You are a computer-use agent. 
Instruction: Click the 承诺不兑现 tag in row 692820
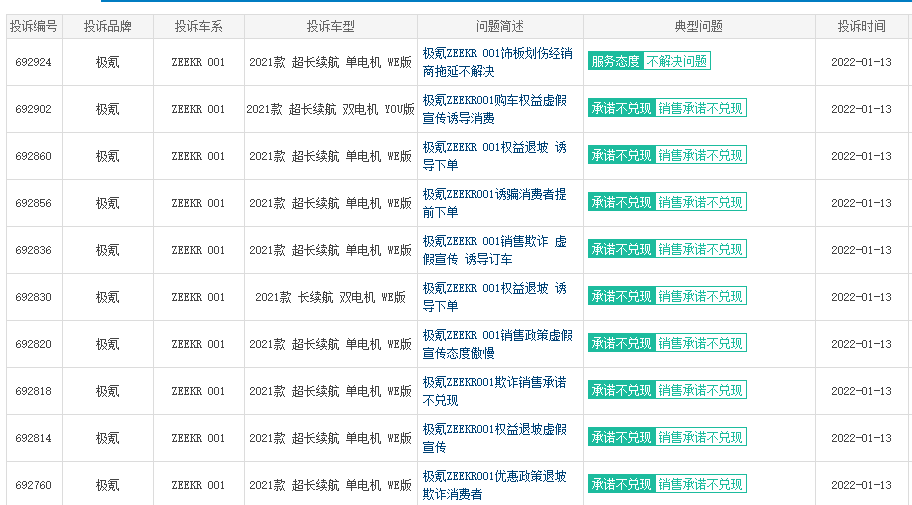(621, 343)
